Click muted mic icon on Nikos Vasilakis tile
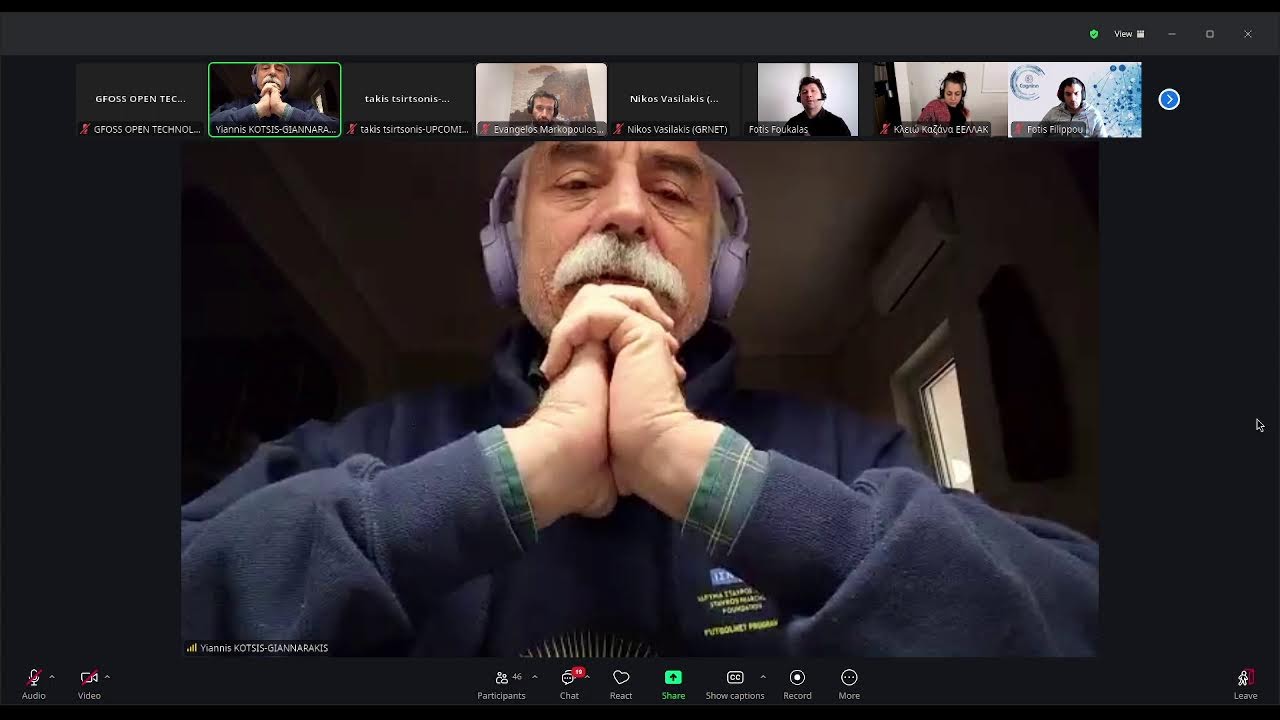The width and height of the screenshot is (1280, 720). (x=619, y=129)
